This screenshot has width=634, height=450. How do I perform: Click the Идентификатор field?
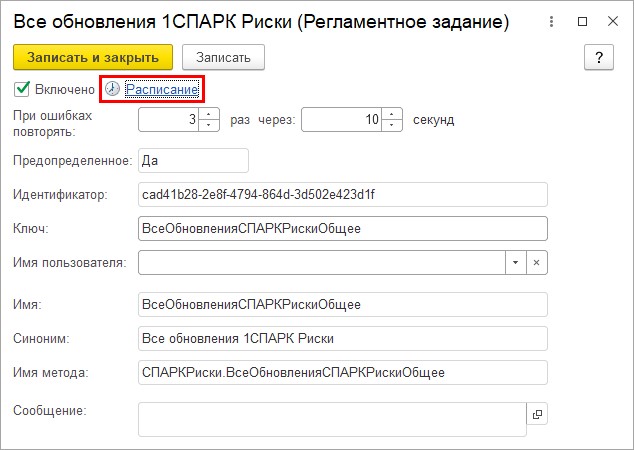[x=343, y=194]
